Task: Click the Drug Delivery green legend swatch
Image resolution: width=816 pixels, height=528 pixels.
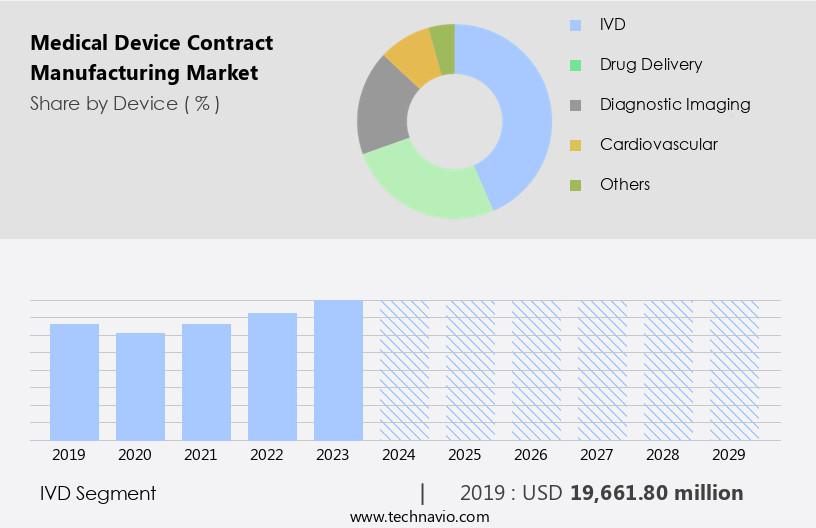Action: point(575,65)
